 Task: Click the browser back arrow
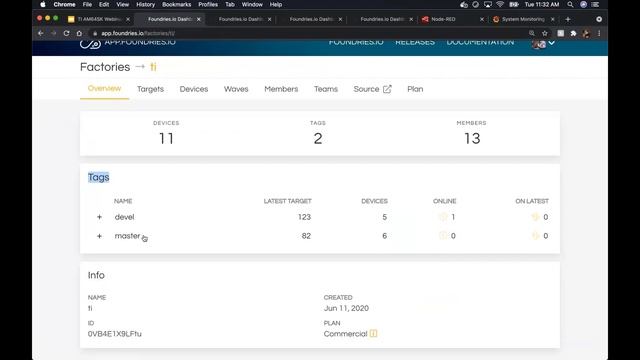(40, 33)
